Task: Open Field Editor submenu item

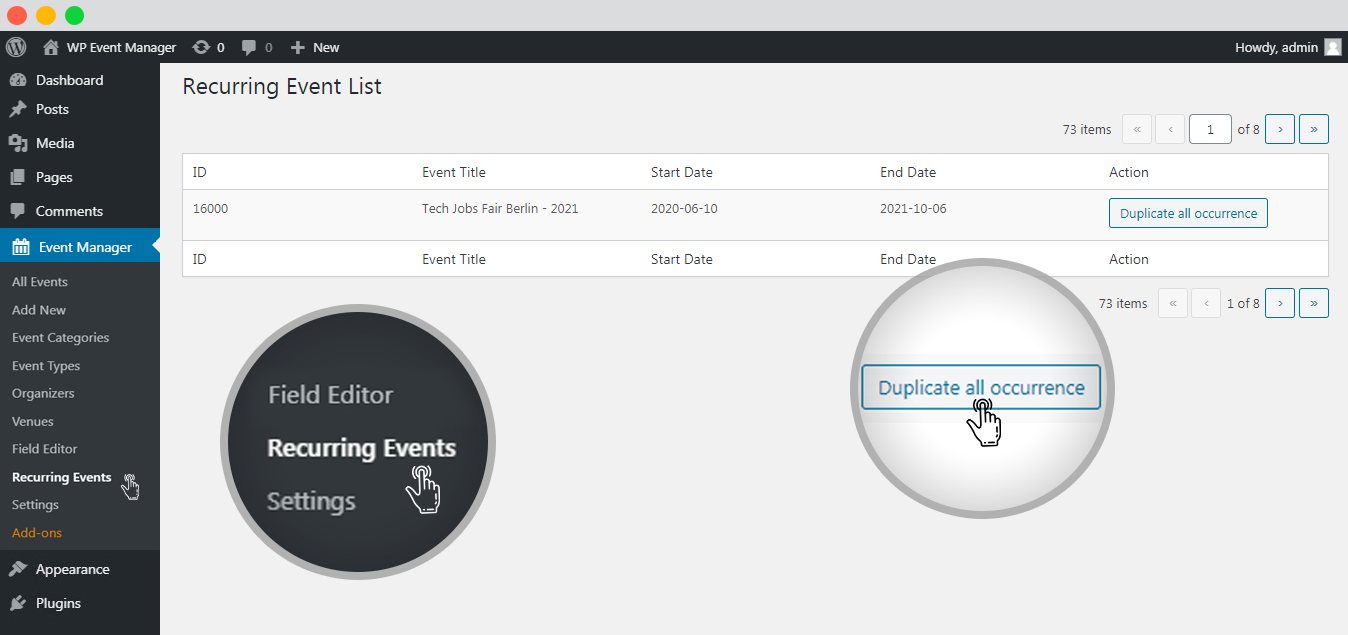Action: click(44, 449)
